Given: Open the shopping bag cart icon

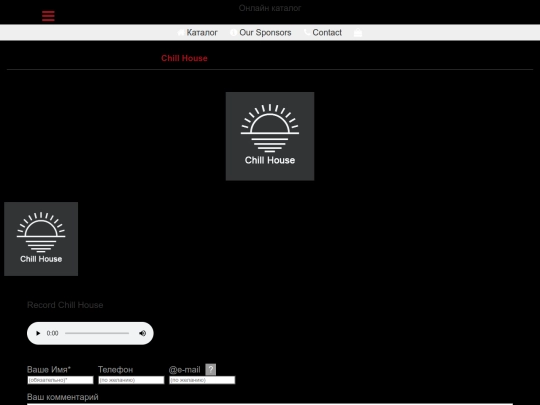Looking at the screenshot, I should click(x=358, y=32).
